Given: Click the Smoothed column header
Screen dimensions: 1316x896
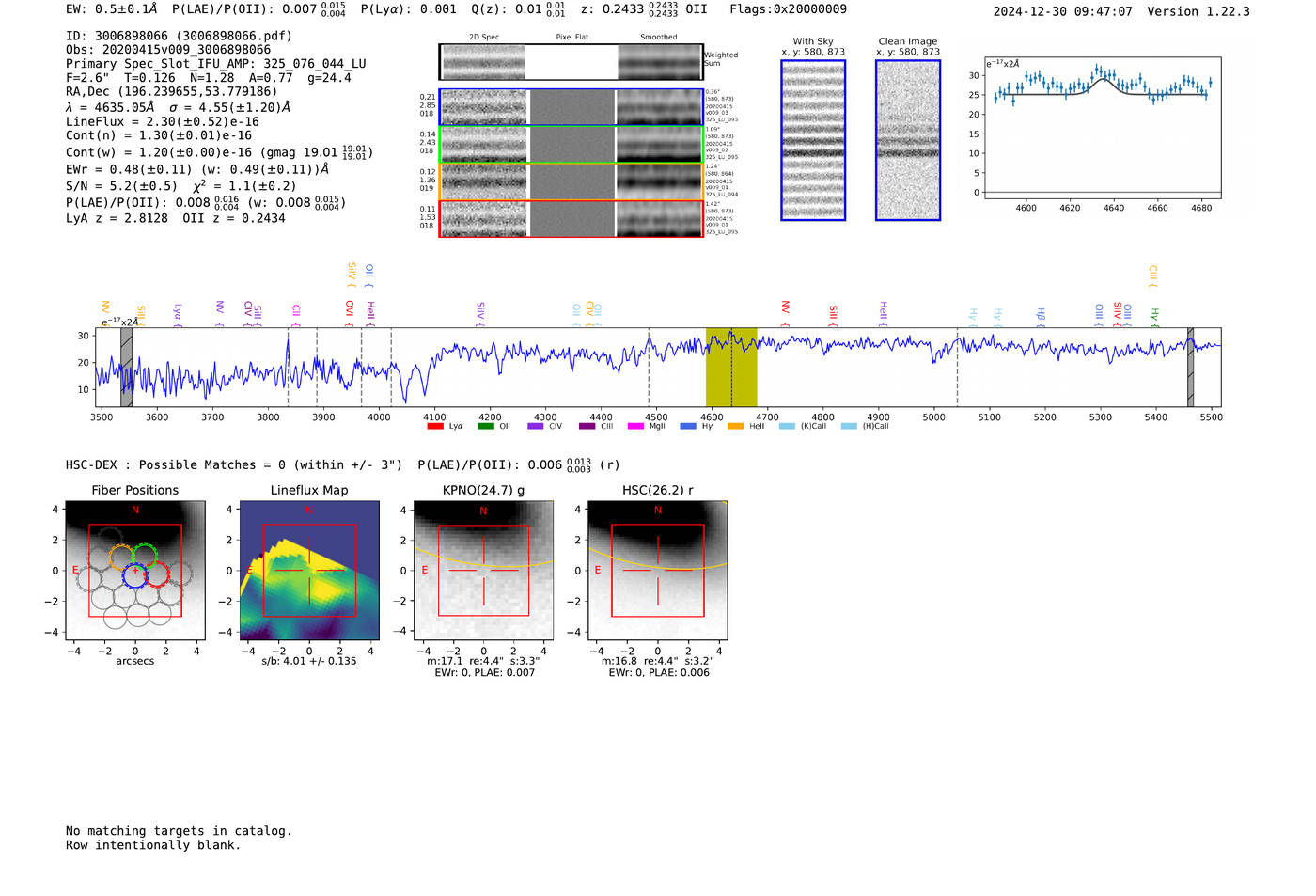Looking at the screenshot, I should pos(659,38).
